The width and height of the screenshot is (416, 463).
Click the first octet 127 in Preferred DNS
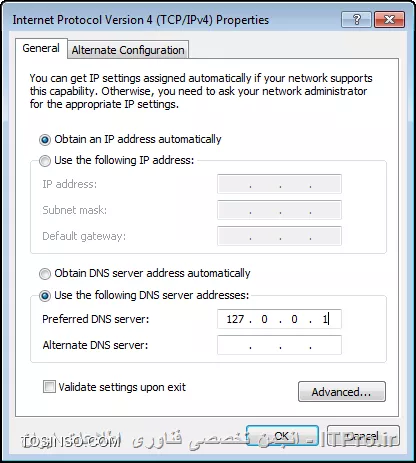click(x=235, y=319)
